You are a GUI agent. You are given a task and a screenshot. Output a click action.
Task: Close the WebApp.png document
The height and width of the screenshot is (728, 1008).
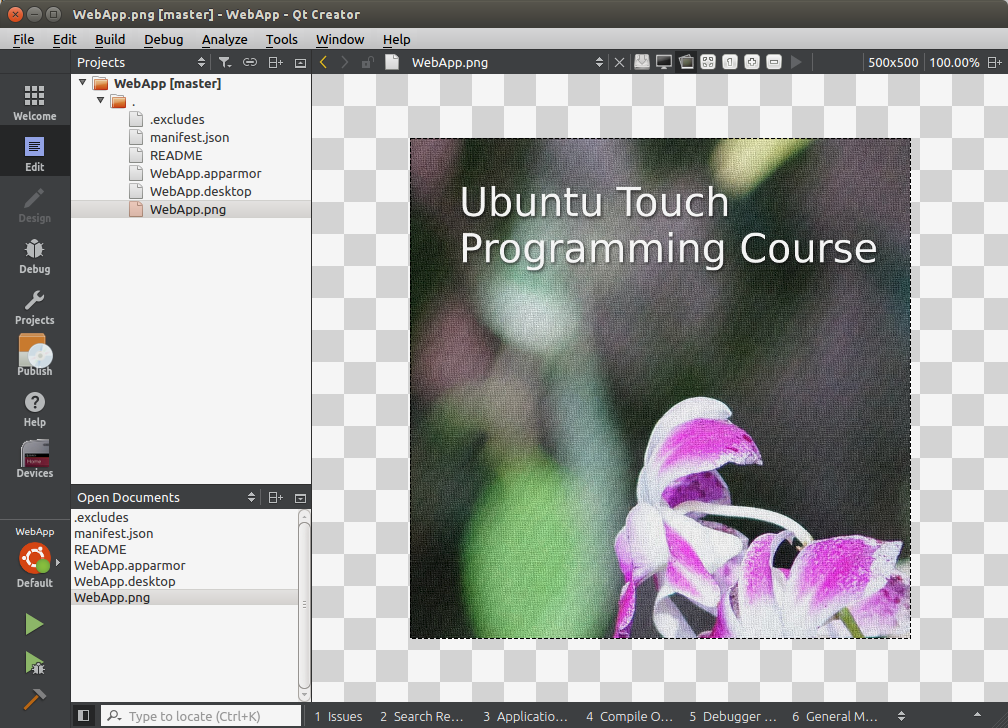click(x=619, y=62)
